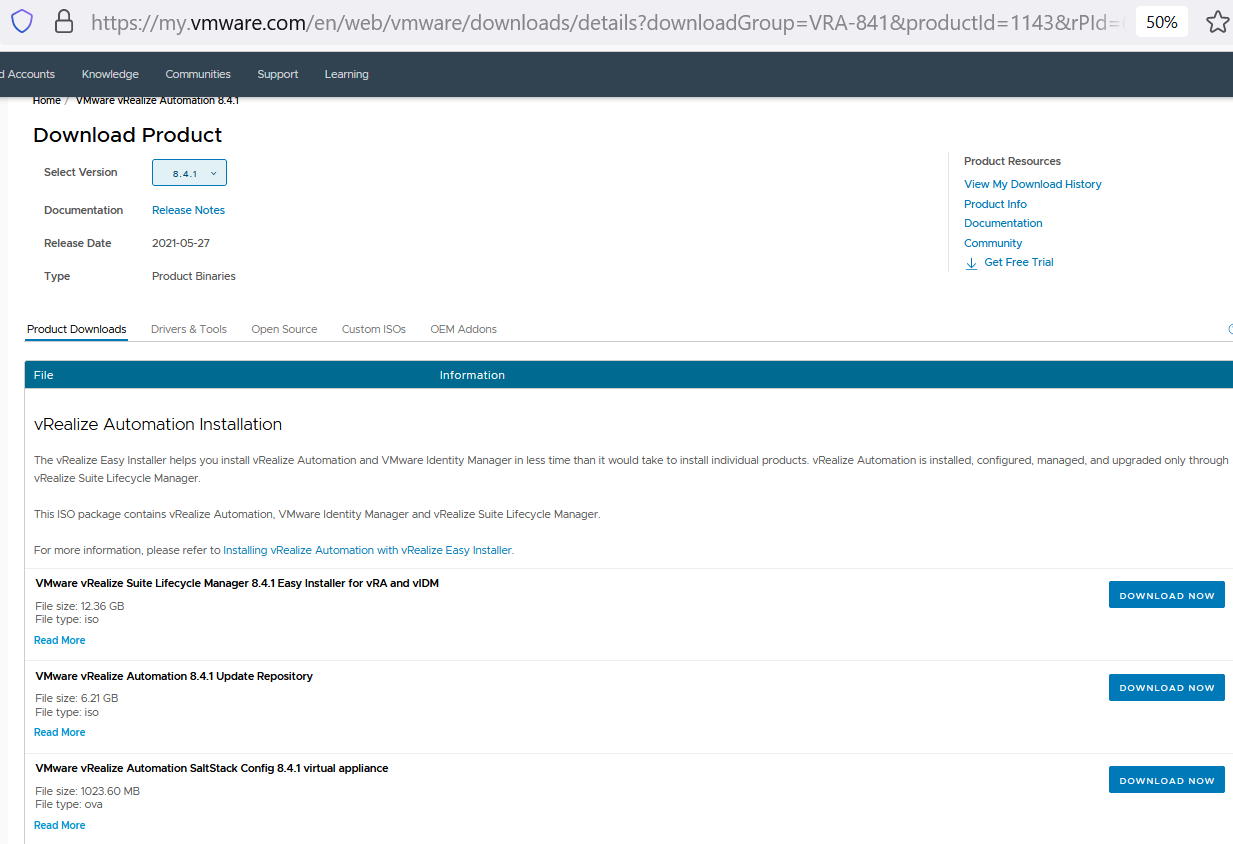This screenshot has height=844, width=1233.
Task: Click the File size 12.36 GB text
Action: [x=80, y=606]
